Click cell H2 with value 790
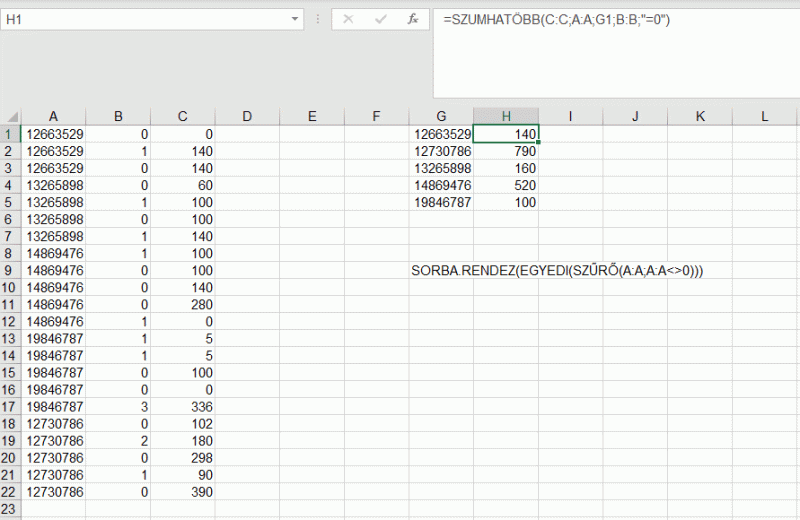800x520 pixels. (506, 151)
